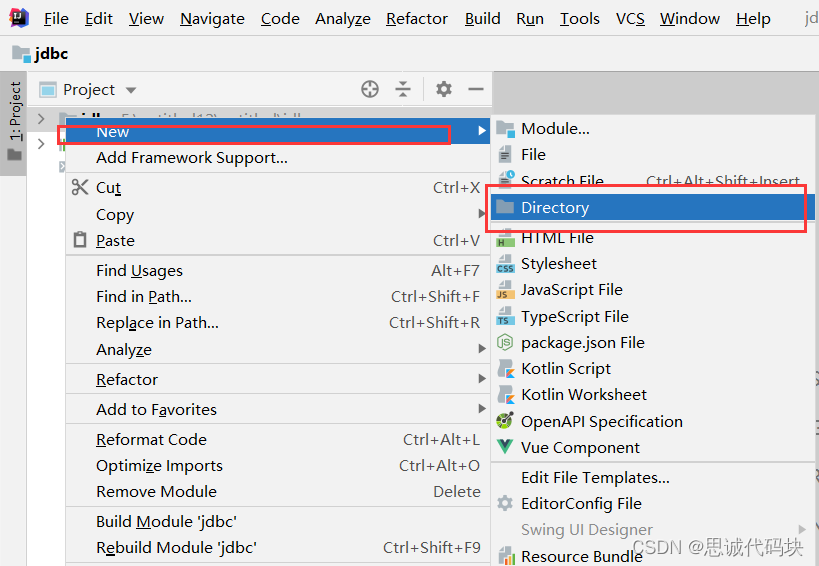Select Optimize Imports
The height and width of the screenshot is (566, 819).
277,466
